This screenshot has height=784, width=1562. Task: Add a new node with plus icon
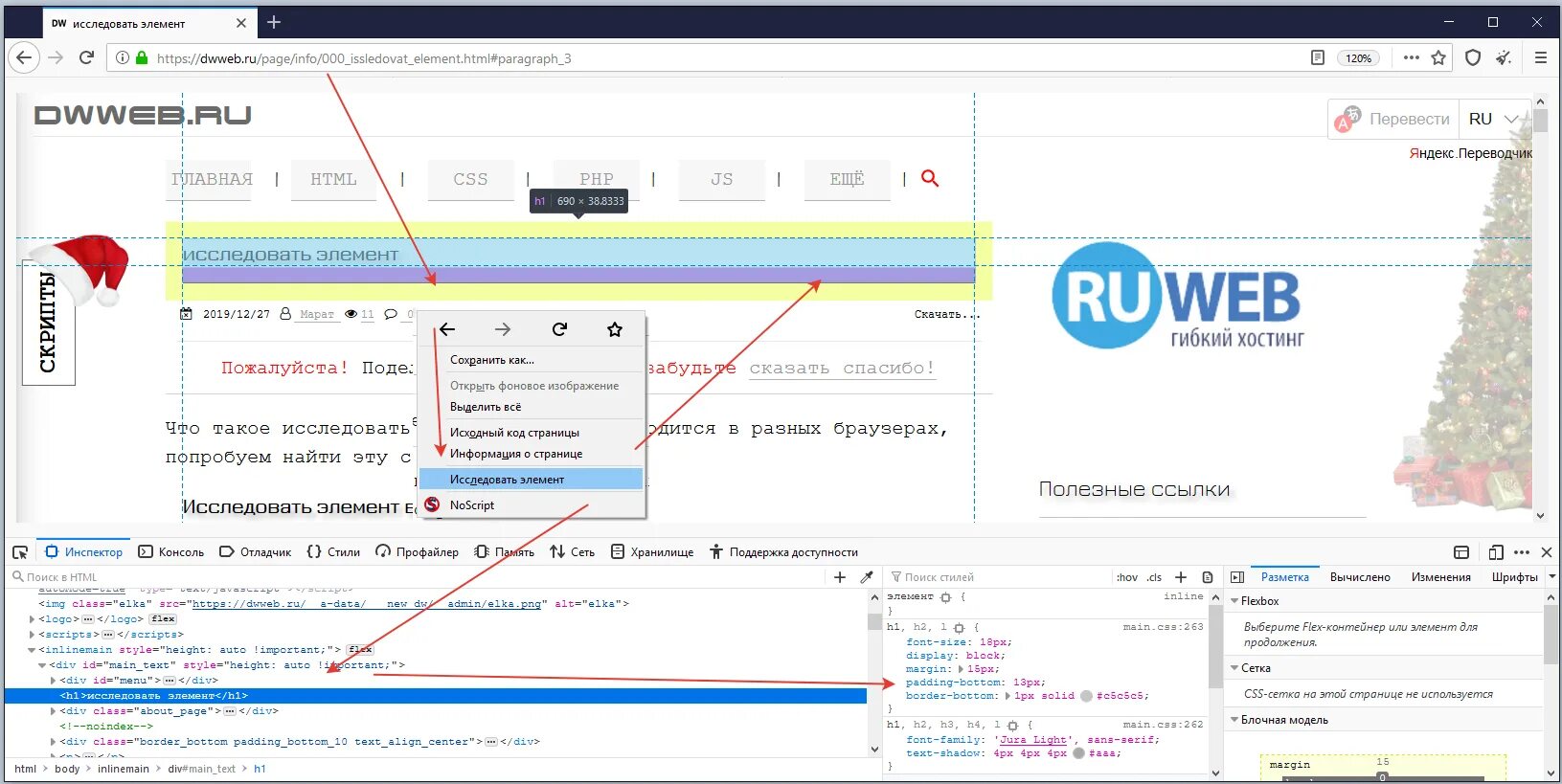pos(840,577)
